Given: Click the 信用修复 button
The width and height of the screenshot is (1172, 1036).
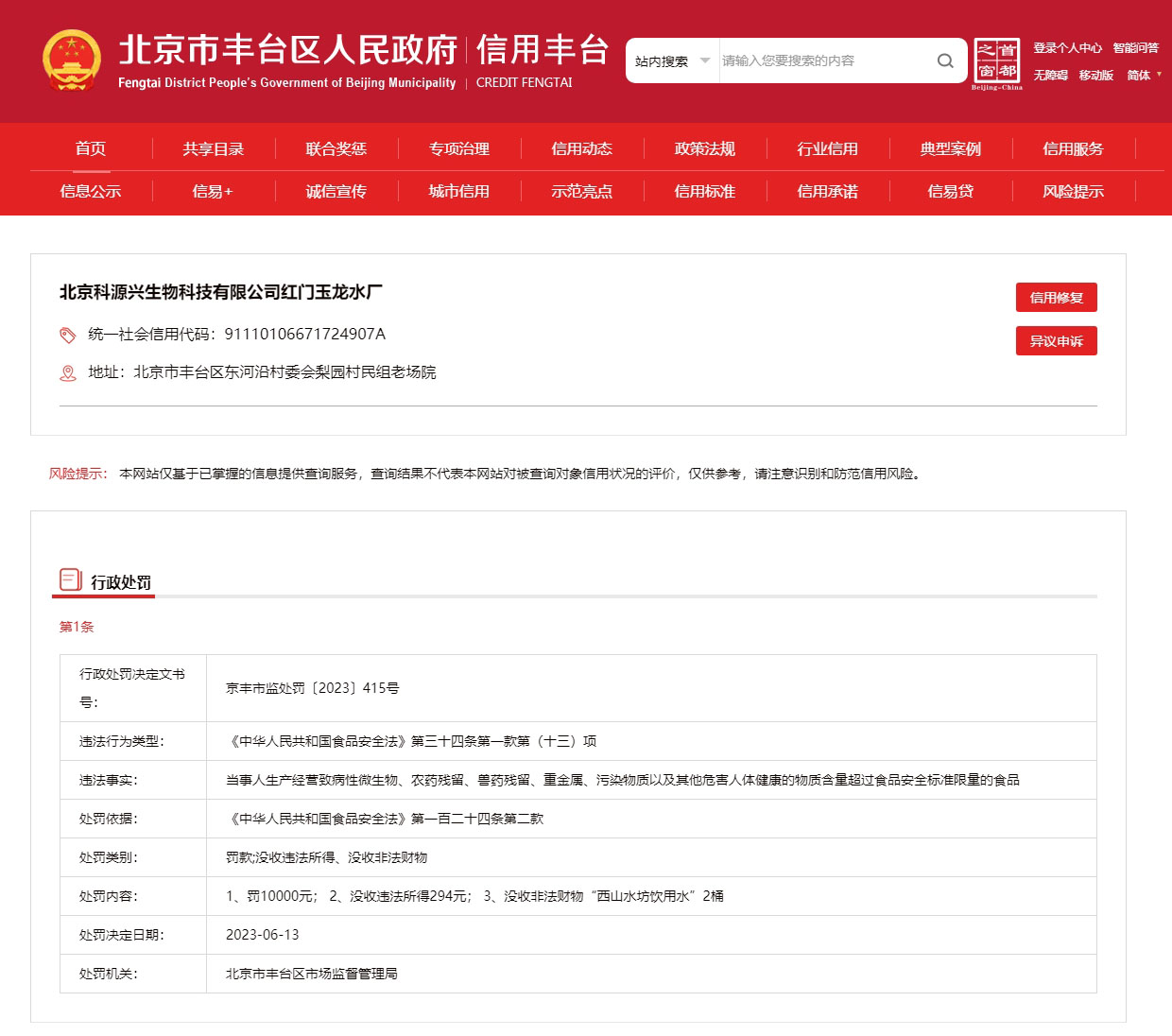Looking at the screenshot, I should [x=1057, y=298].
